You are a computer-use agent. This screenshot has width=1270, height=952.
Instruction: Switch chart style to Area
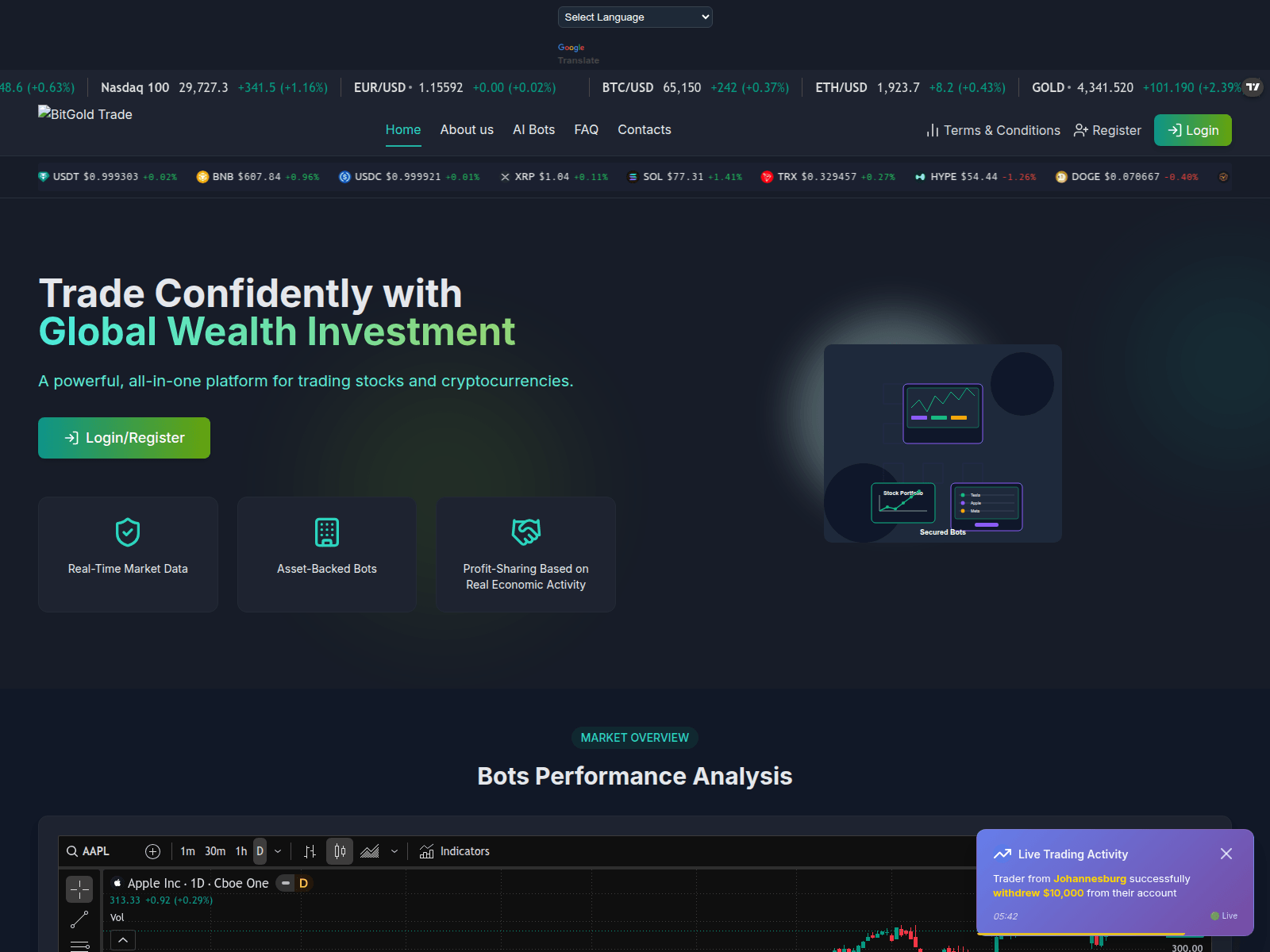[369, 851]
